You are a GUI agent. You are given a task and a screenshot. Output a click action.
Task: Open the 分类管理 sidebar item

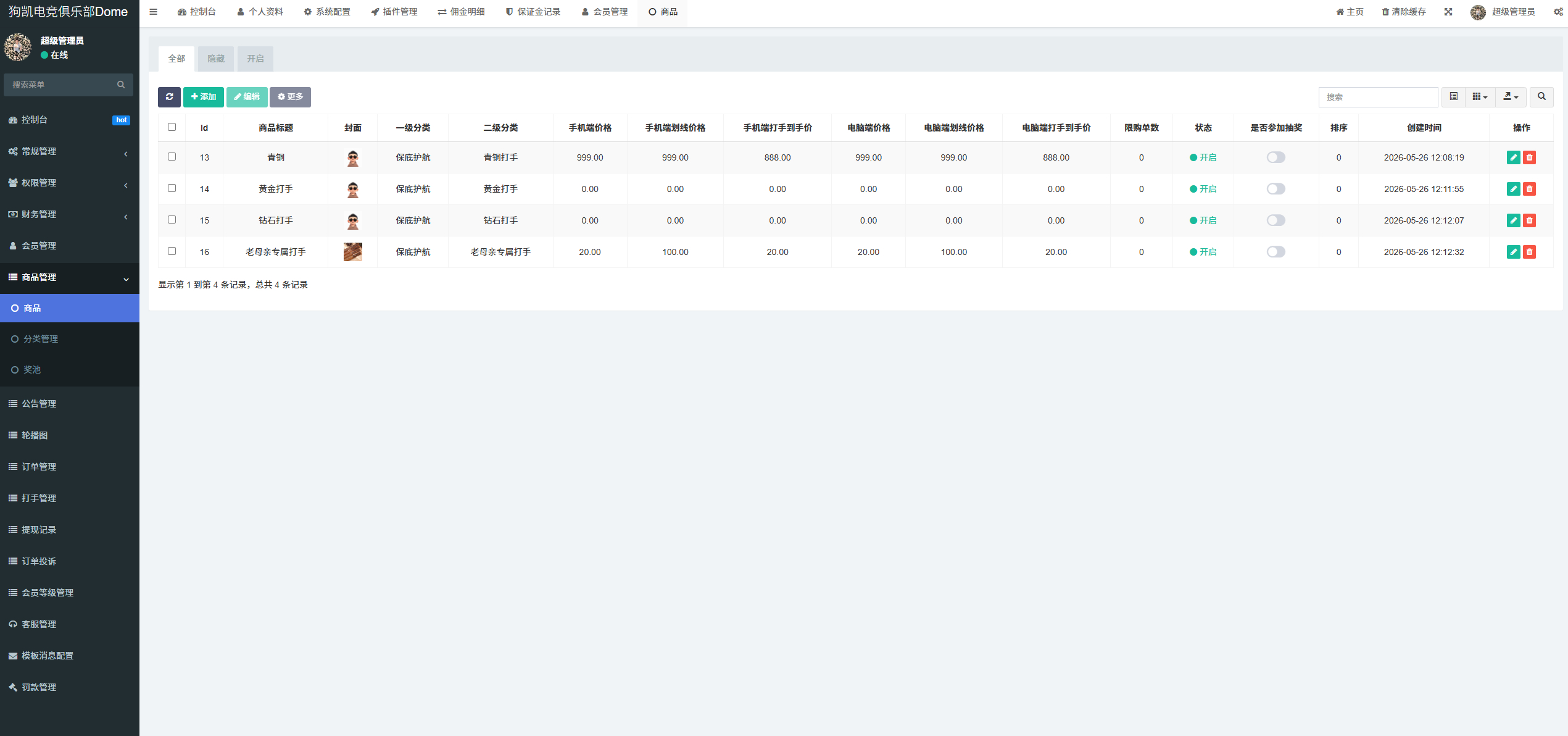(70, 339)
